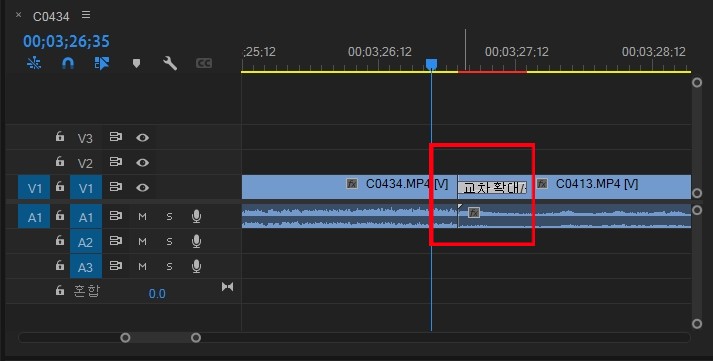This screenshot has width=713, height=361.
Task: Toggle A1 track targeting
Action: [86, 216]
